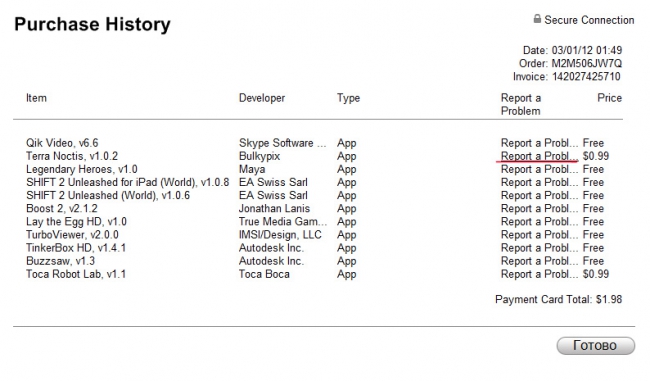650x381 pixels.
Task: Report a problem for Terra Noctis
Action: pos(539,156)
